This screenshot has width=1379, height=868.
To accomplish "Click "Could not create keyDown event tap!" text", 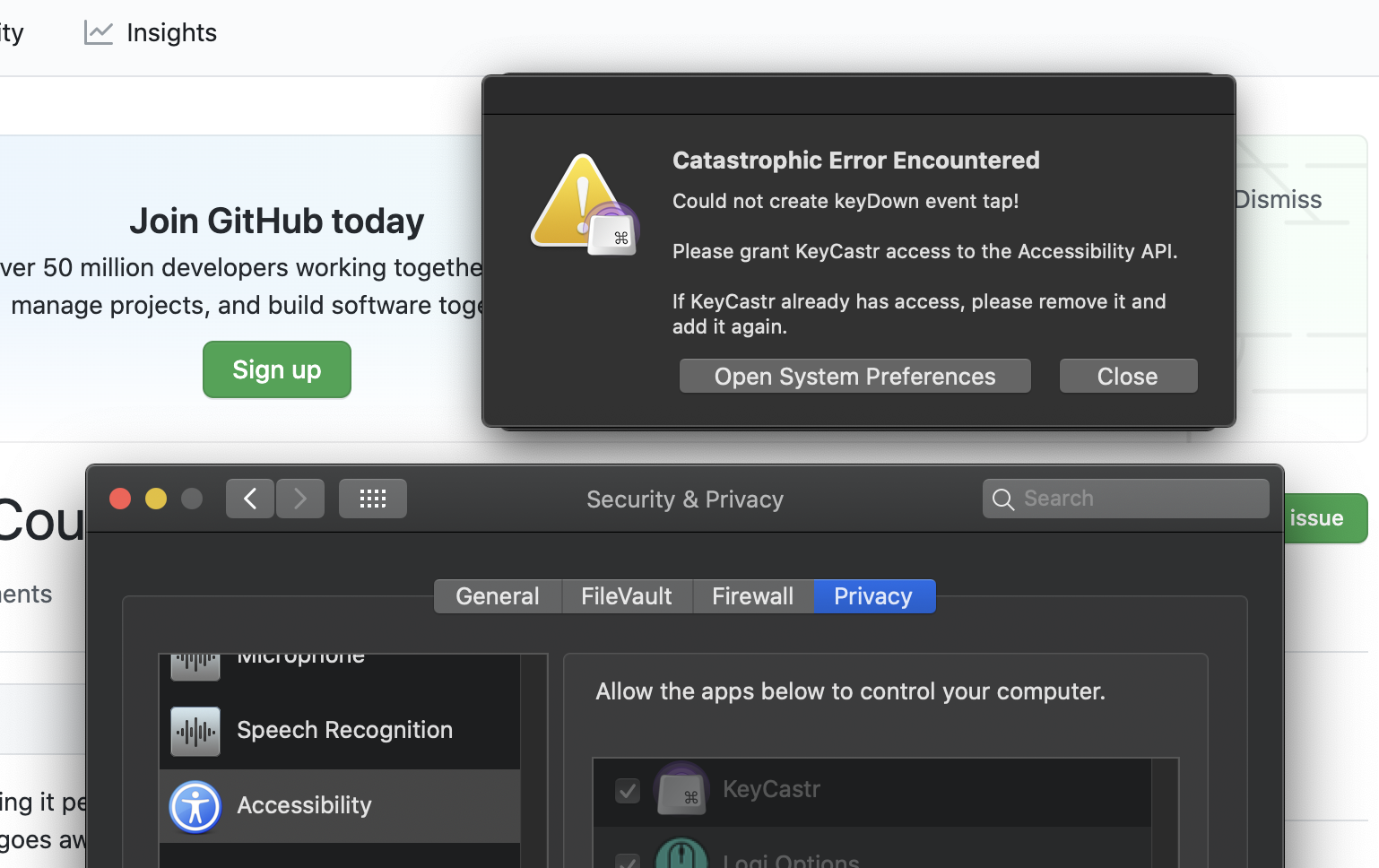I will (x=846, y=201).
